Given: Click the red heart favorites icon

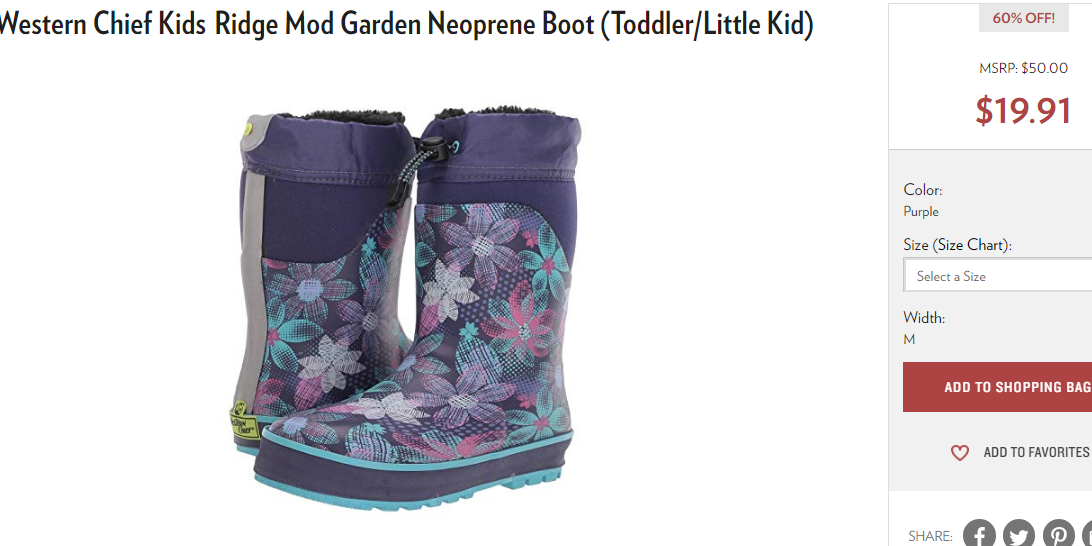Looking at the screenshot, I should (x=960, y=453).
